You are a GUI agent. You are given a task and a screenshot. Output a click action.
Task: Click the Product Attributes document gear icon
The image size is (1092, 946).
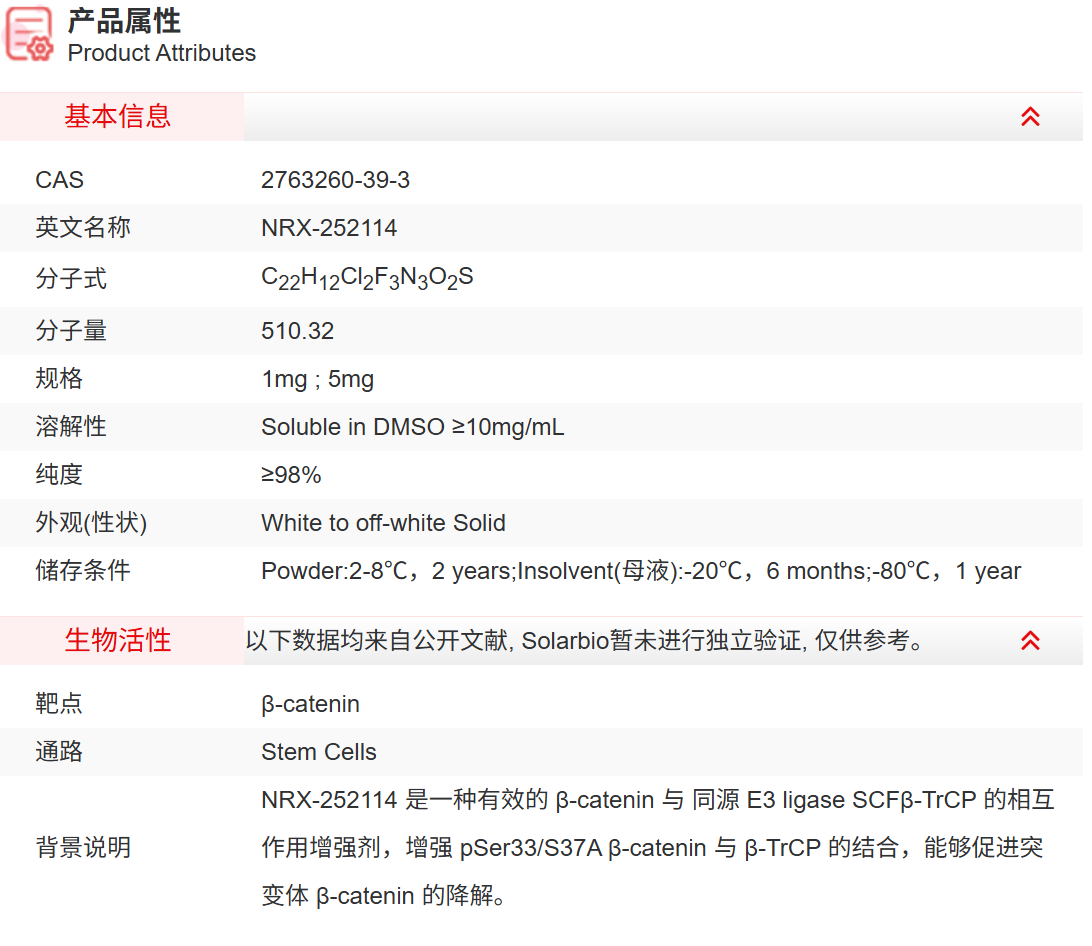(x=29, y=34)
